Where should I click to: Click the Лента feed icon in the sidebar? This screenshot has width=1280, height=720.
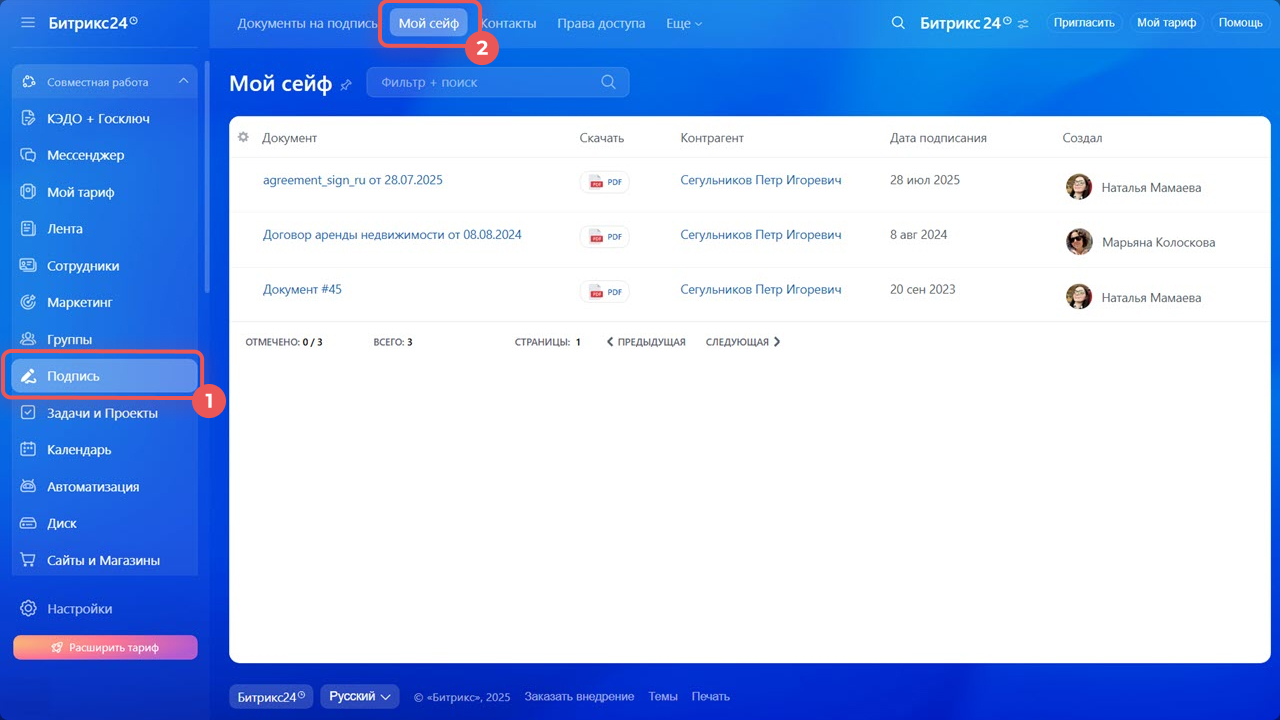click(28, 229)
